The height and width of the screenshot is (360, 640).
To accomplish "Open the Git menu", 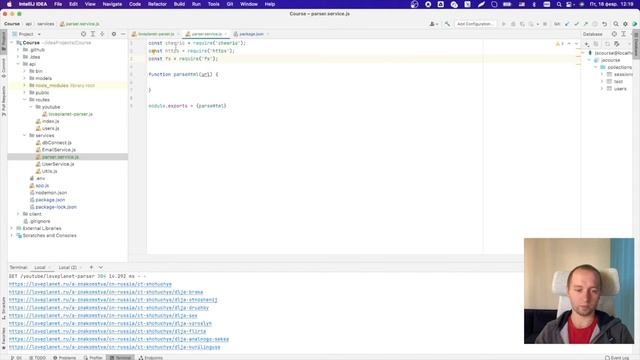I will click(230, 4).
